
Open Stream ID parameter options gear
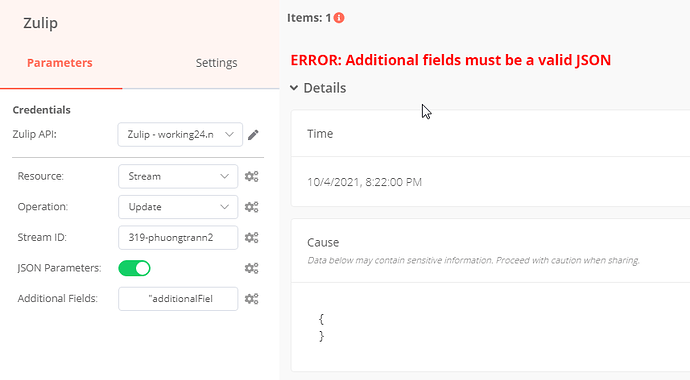[x=252, y=238]
